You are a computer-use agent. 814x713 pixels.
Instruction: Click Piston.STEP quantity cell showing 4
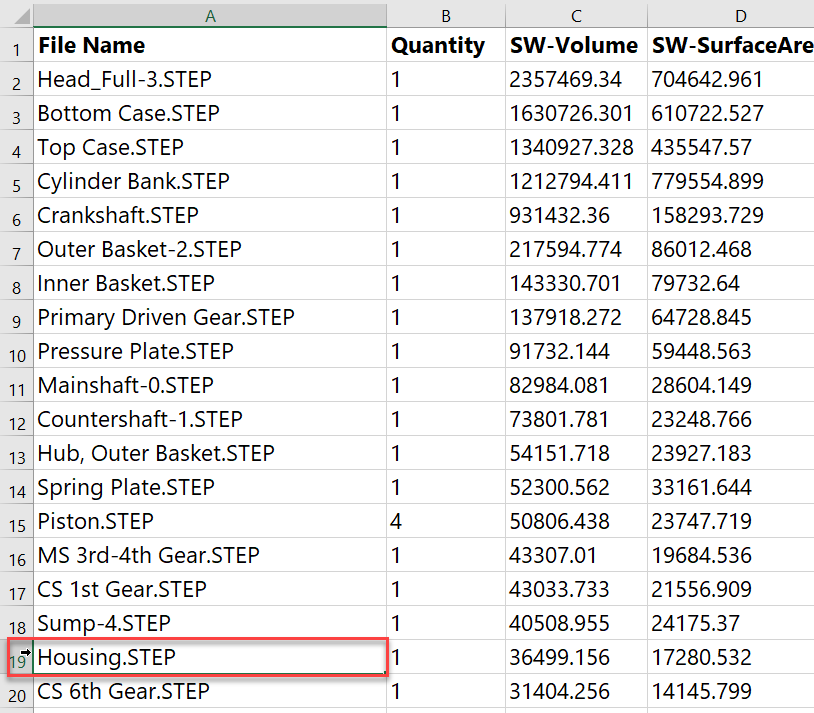[446, 521]
